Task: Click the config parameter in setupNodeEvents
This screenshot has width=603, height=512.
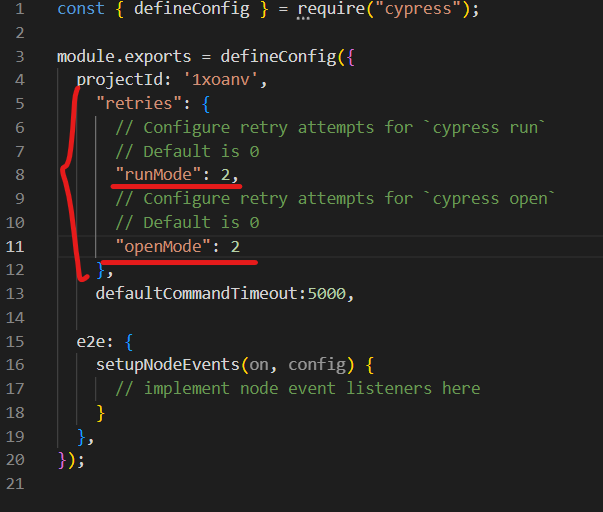Action: click(x=317, y=365)
